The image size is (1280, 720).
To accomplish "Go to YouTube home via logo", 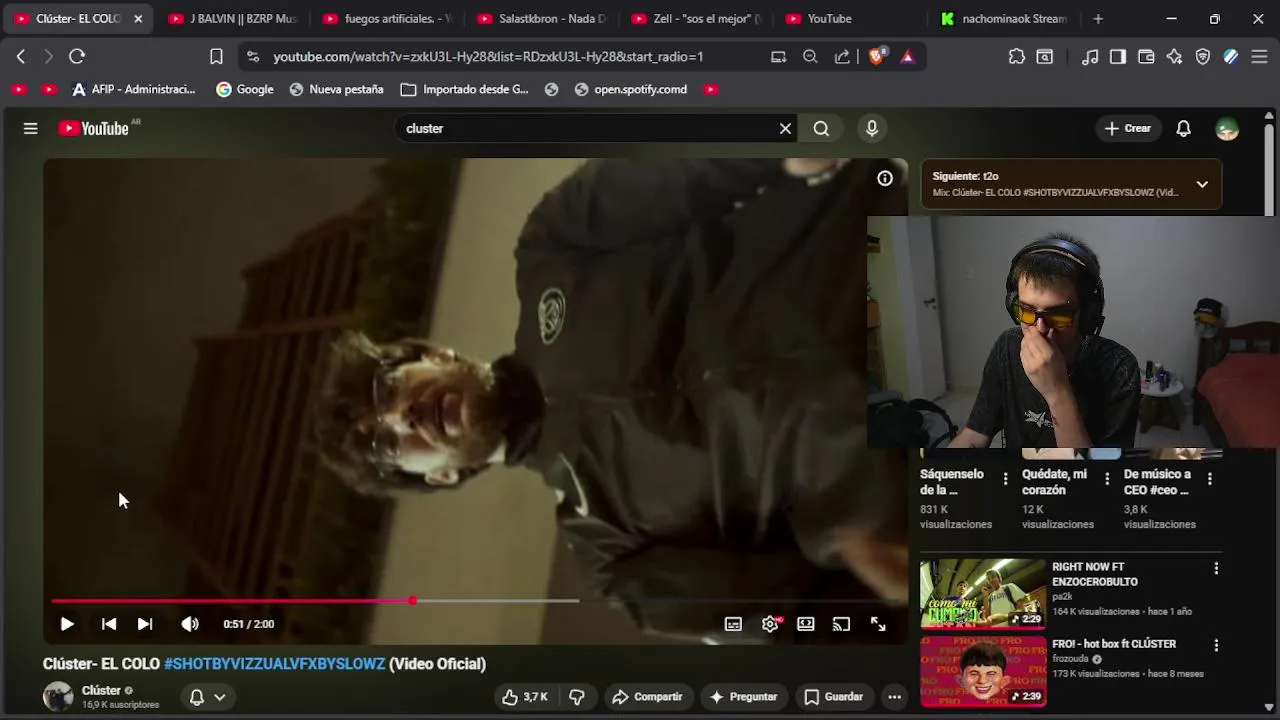I will click(x=94, y=128).
